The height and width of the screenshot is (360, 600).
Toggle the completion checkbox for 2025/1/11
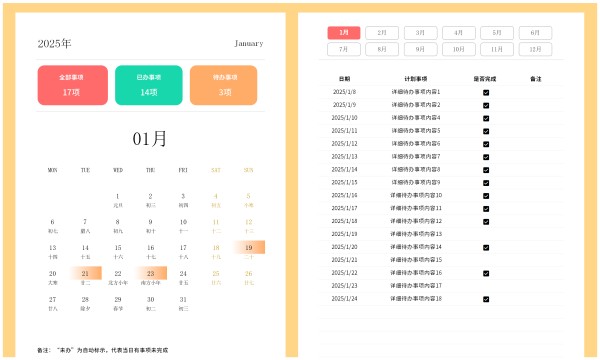[x=486, y=131]
